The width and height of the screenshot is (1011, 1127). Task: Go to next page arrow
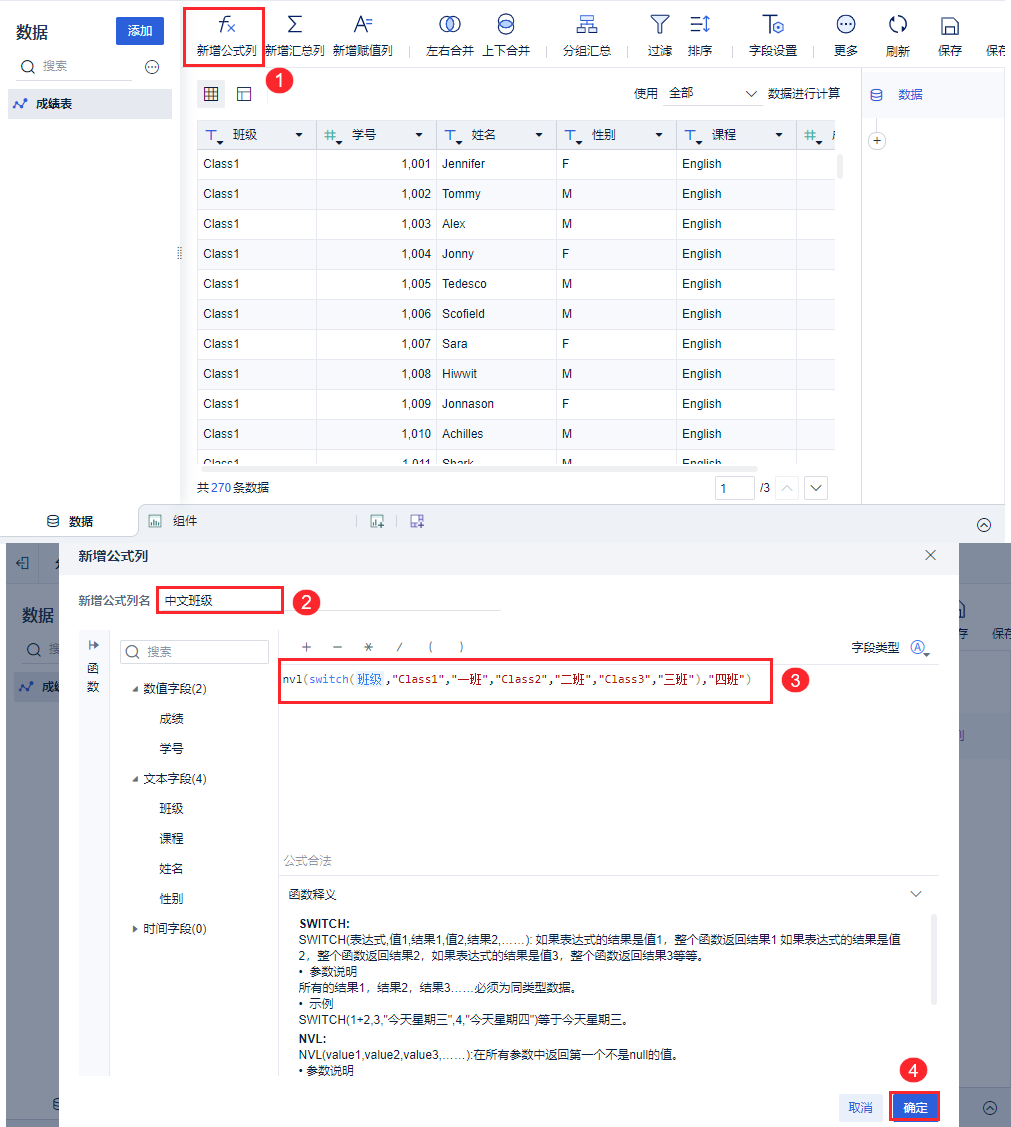coord(816,488)
